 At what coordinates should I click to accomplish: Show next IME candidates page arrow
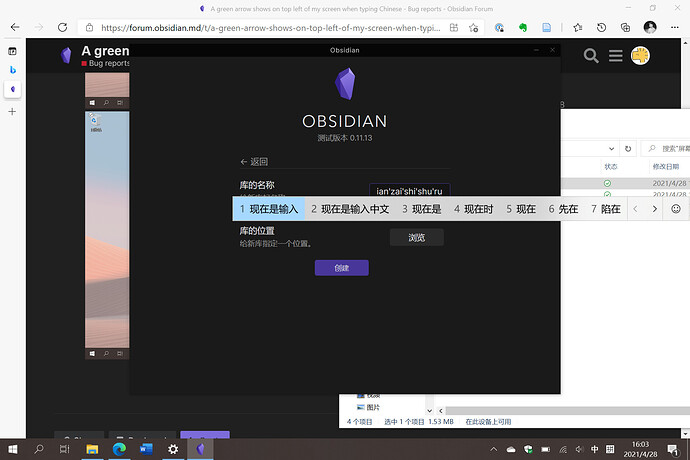point(654,209)
